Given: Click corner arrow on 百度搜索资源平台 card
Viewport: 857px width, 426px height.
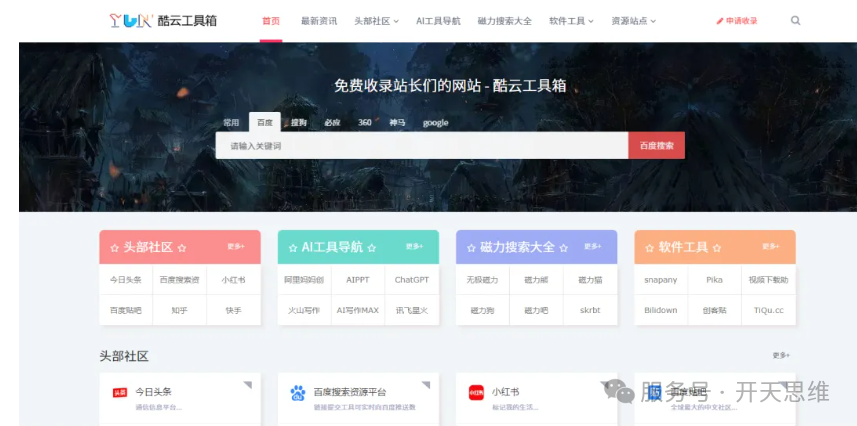Looking at the screenshot, I should pos(426,385).
